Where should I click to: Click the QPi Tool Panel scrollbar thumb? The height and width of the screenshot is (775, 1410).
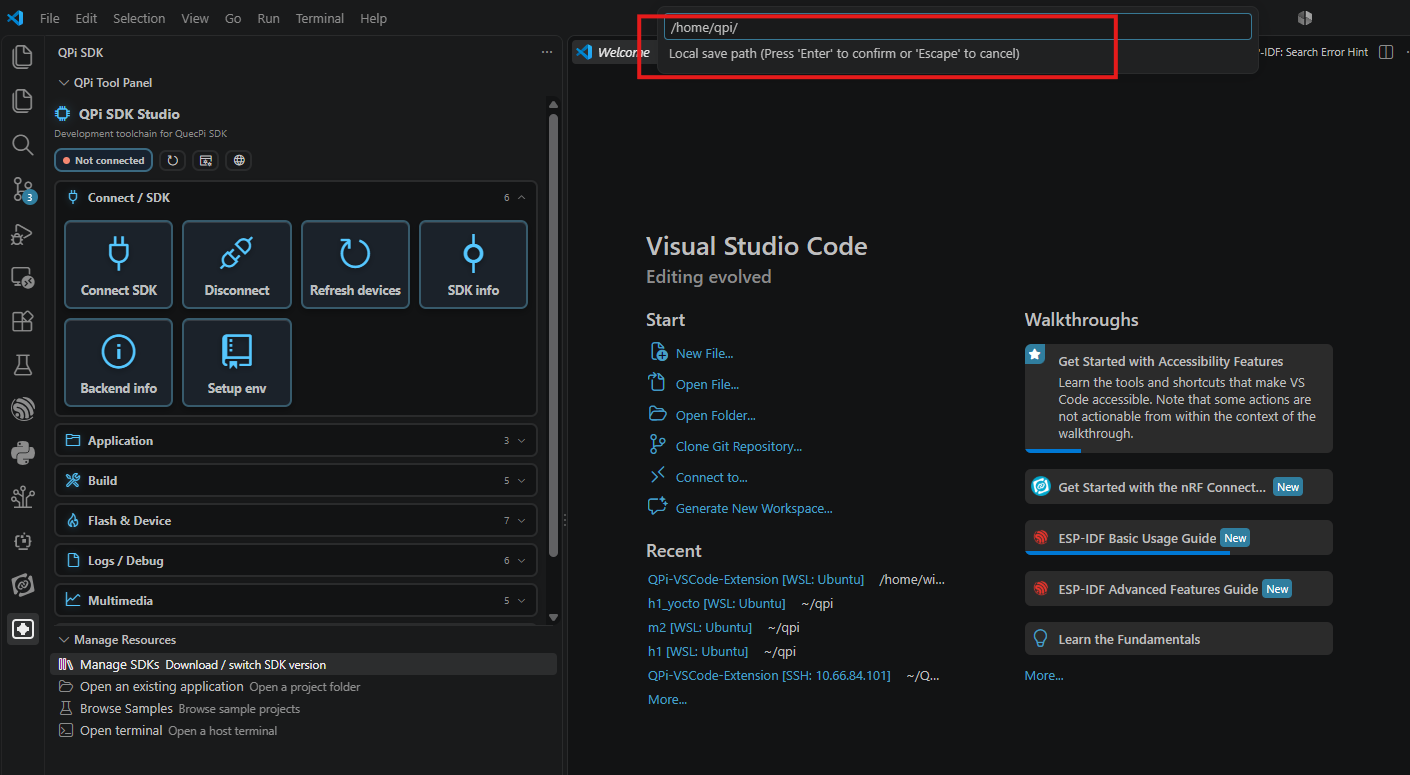click(x=553, y=335)
